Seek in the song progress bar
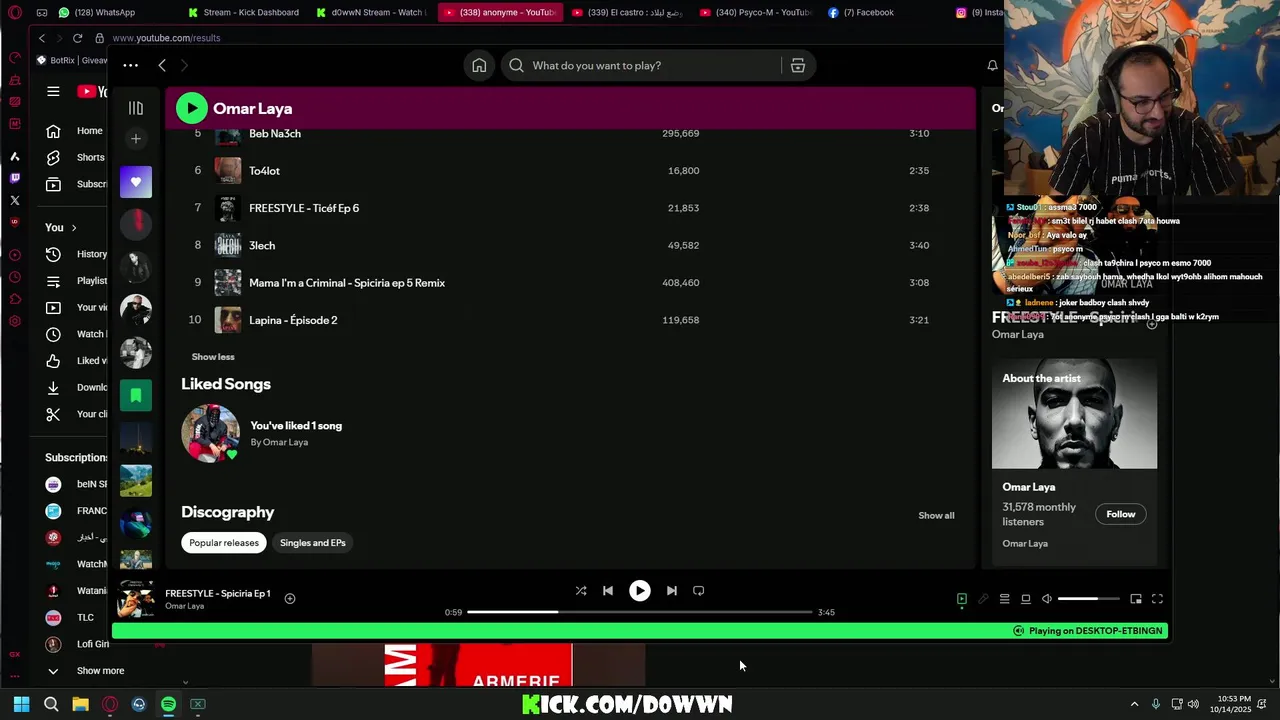The width and height of the screenshot is (1280, 720). tap(640, 612)
